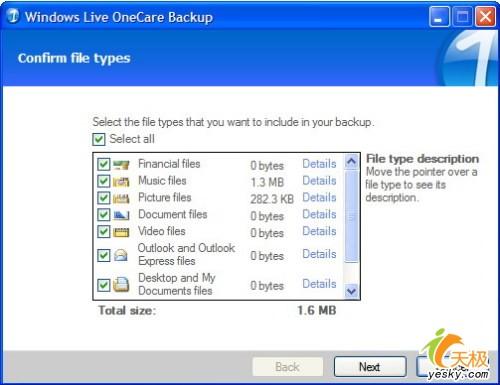Minimize the OneCare Backup window

[439, 17]
